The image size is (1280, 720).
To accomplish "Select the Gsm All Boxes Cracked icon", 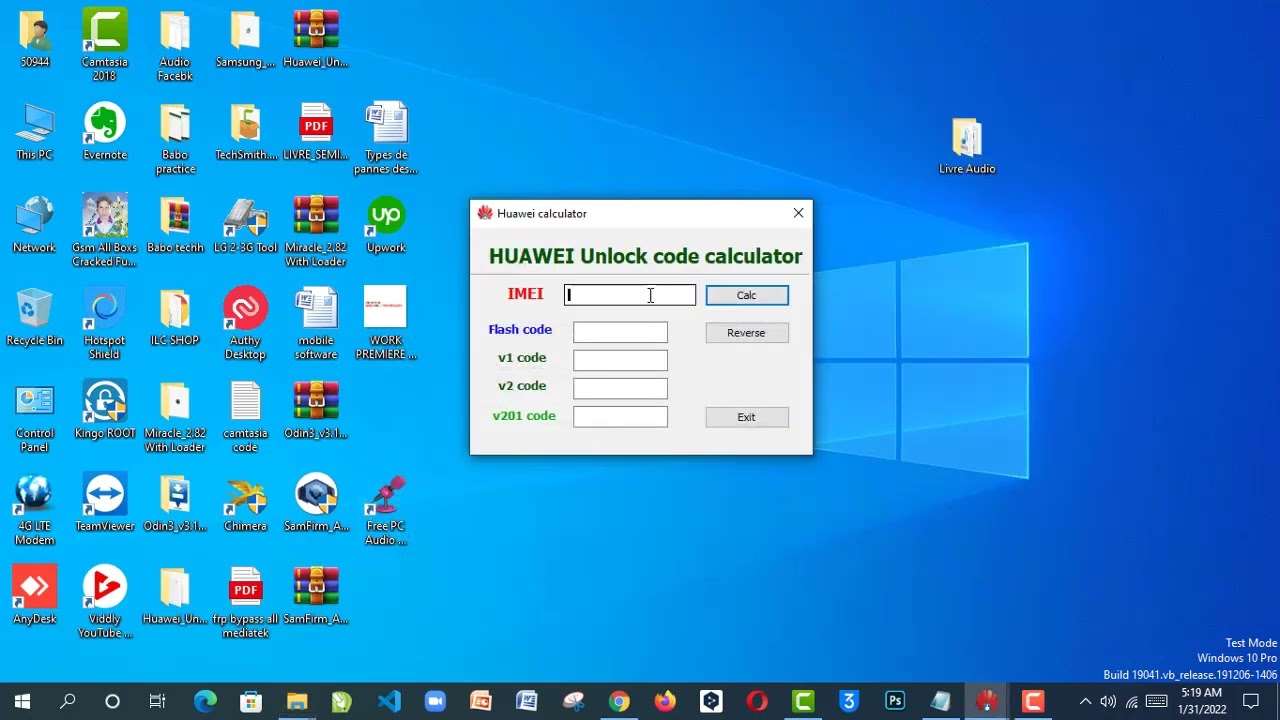I will 105,231.
